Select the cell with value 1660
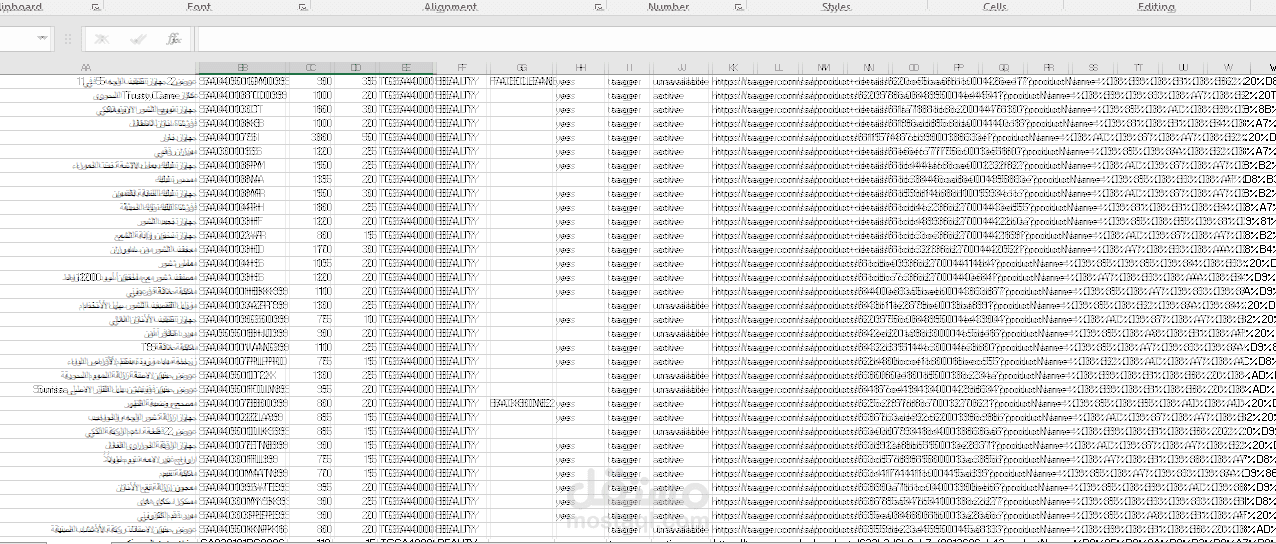This screenshot has width=1276, height=544. click(x=311, y=109)
